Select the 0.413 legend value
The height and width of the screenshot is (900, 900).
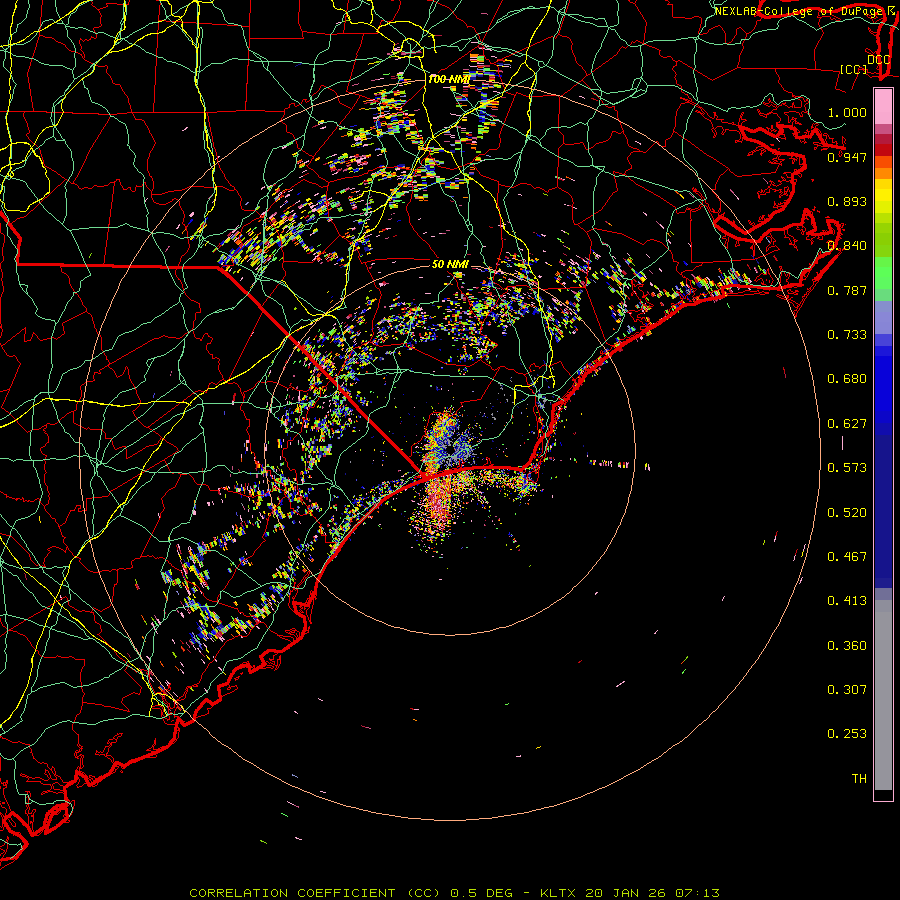[847, 601]
